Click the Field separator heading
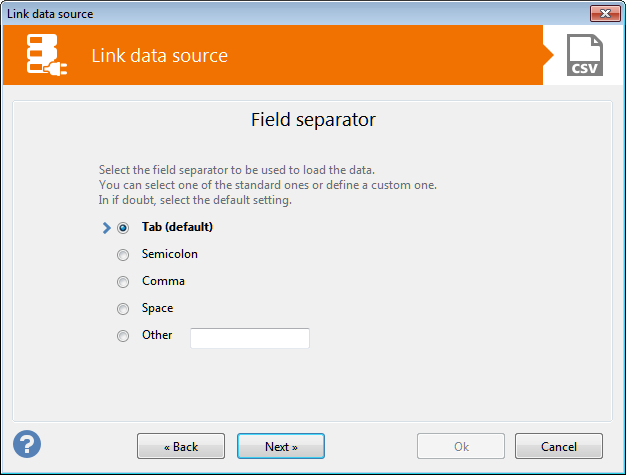This screenshot has height=475, width=626. point(313,120)
